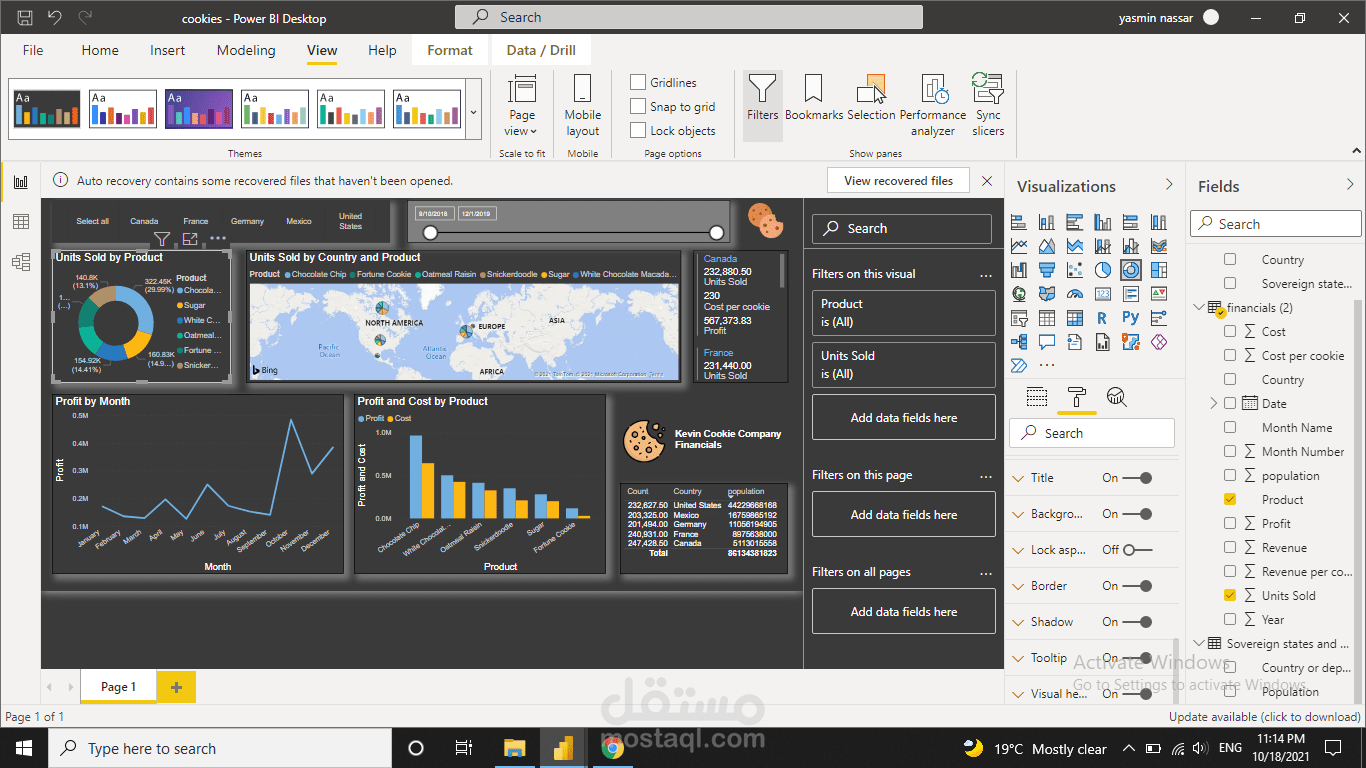Viewport: 1366px width, 768px height.
Task: Open the Product filter card
Action: (903, 313)
